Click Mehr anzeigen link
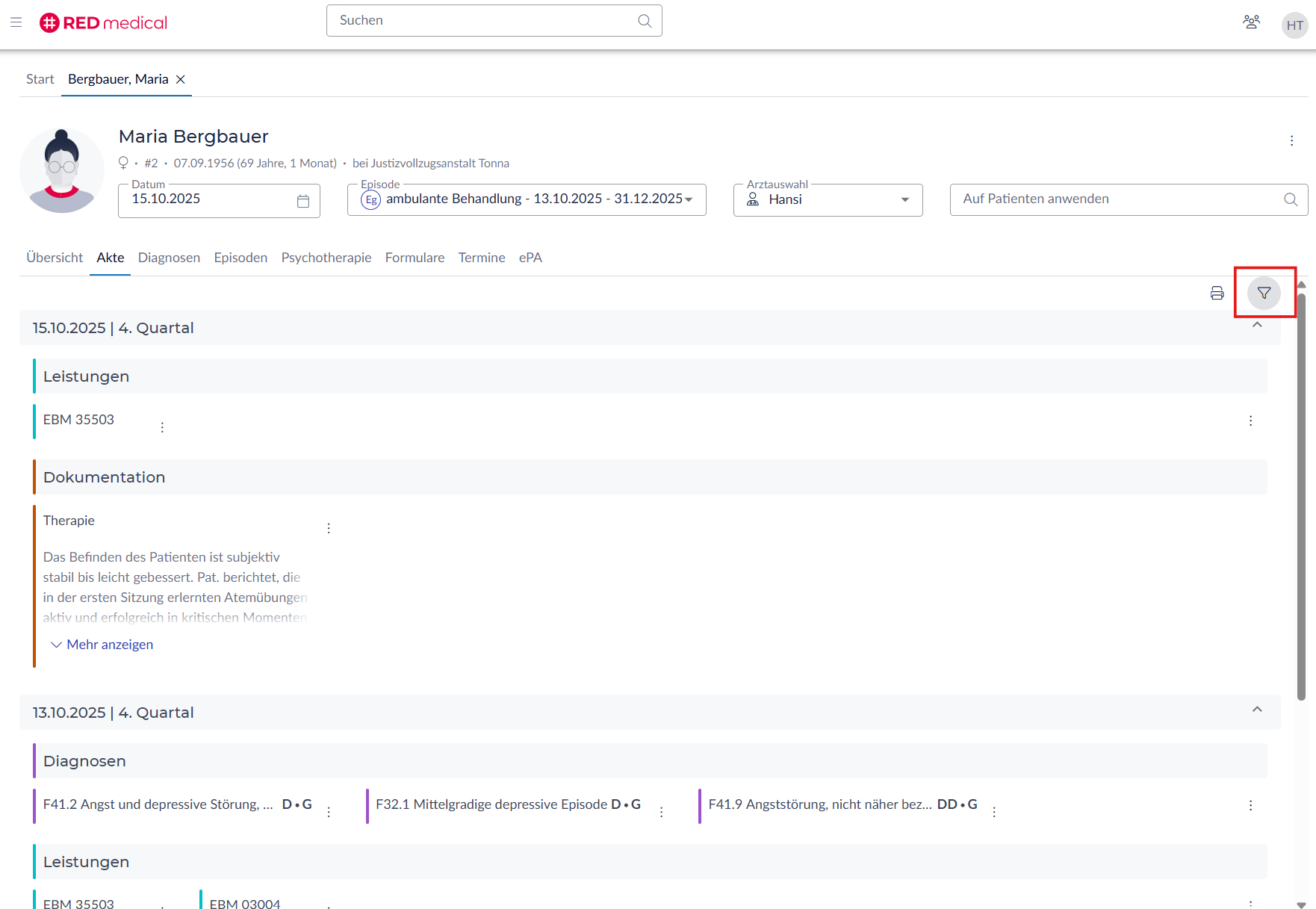This screenshot has width=1316, height=909. click(109, 645)
